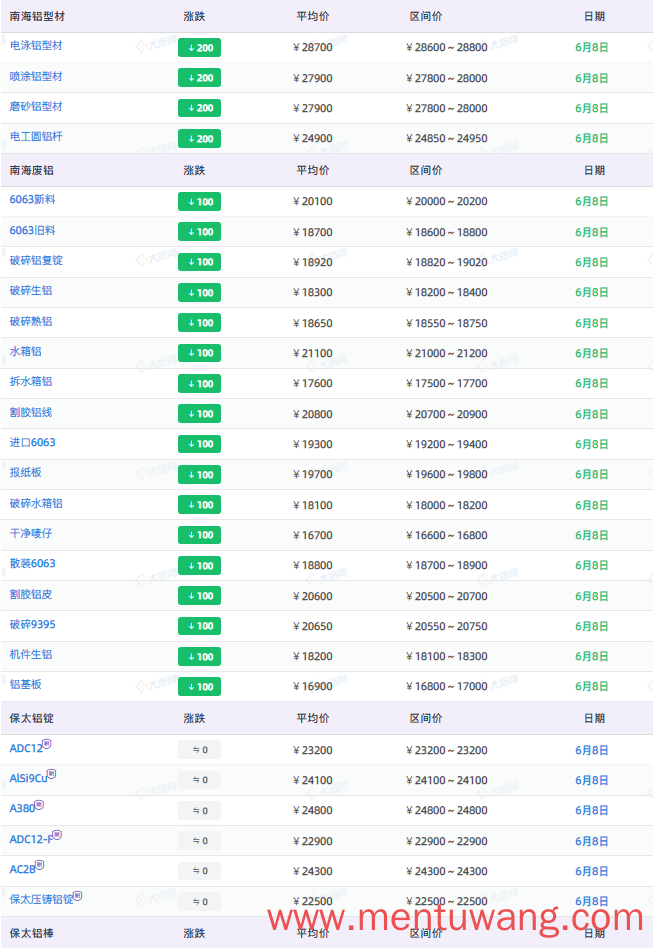Select the ¥16600～16800 price range
The image size is (653, 948).
[x=447, y=536]
